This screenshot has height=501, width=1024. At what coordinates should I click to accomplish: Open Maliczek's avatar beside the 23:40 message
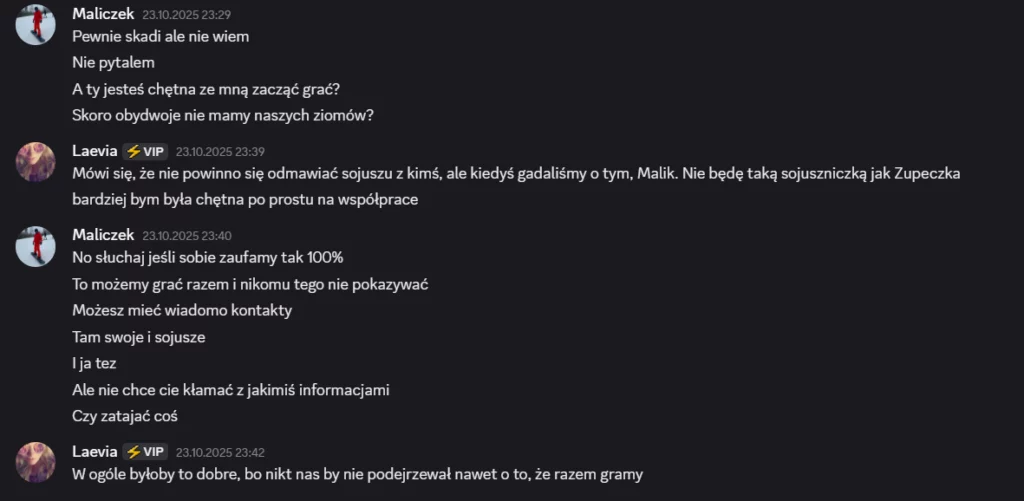pos(36,246)
